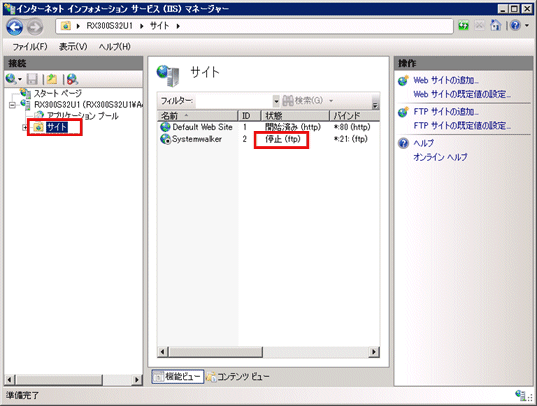Image resolution: width=537 pixels, height=406 pixels.
Task: Select the Default Web Site row
Action: click(268, 127)
